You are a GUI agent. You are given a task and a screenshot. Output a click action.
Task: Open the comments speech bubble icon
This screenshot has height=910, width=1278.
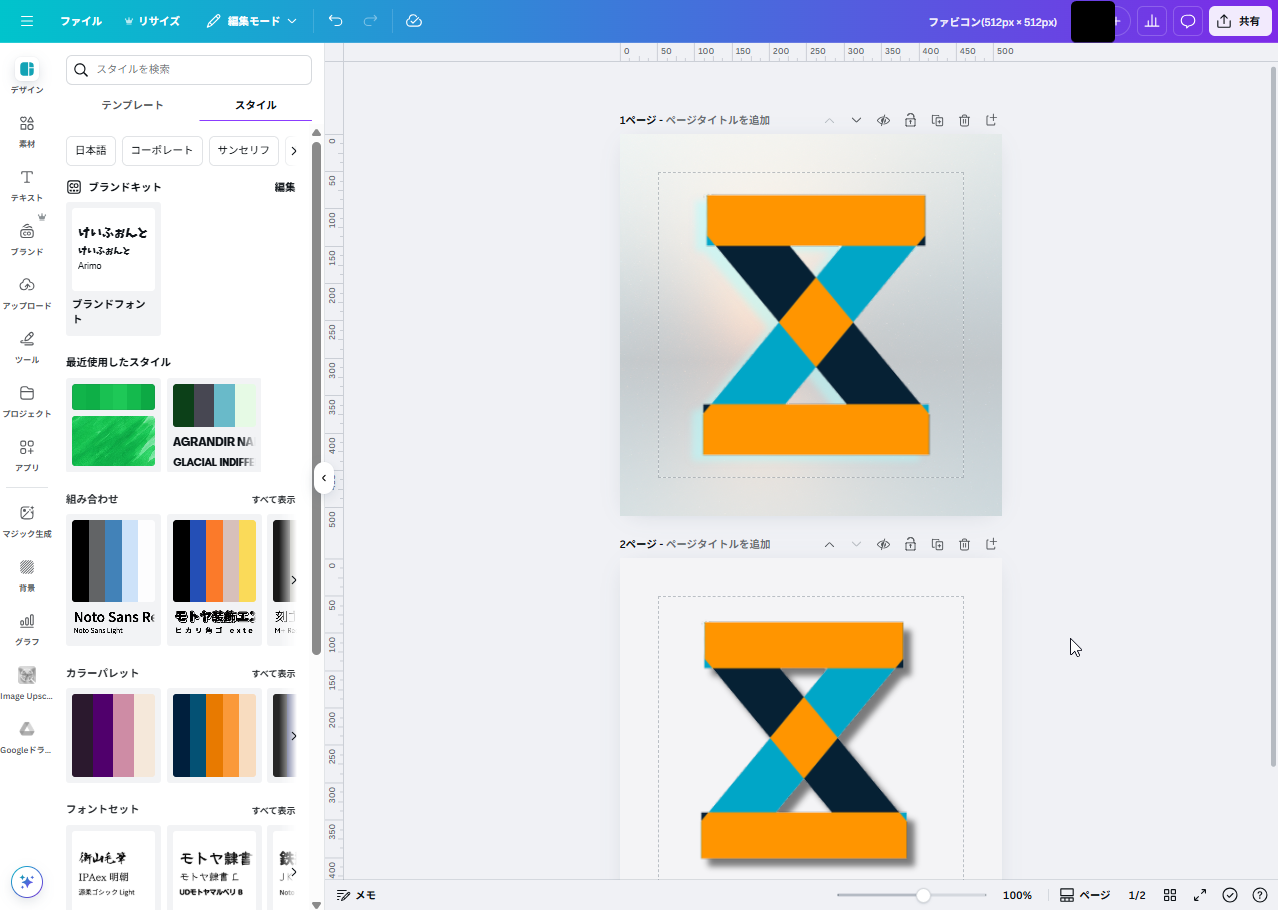(x=1188, y=21)
